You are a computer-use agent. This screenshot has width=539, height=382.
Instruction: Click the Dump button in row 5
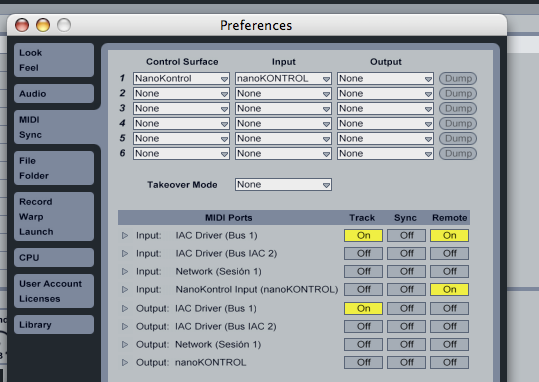point(458,139)
